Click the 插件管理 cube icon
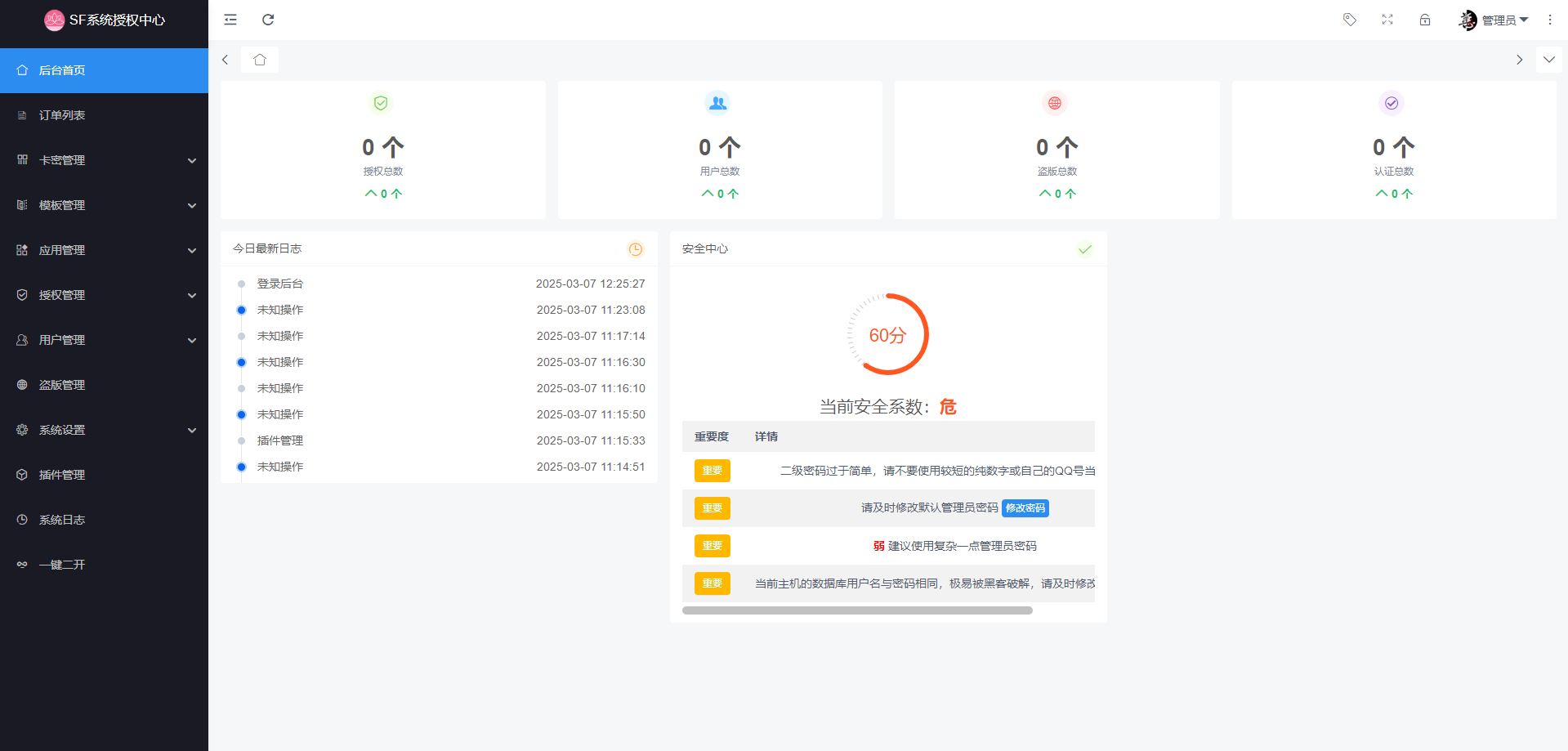Image resolution: width=1568 pixels, height=751 pixels. pos(22,475)
